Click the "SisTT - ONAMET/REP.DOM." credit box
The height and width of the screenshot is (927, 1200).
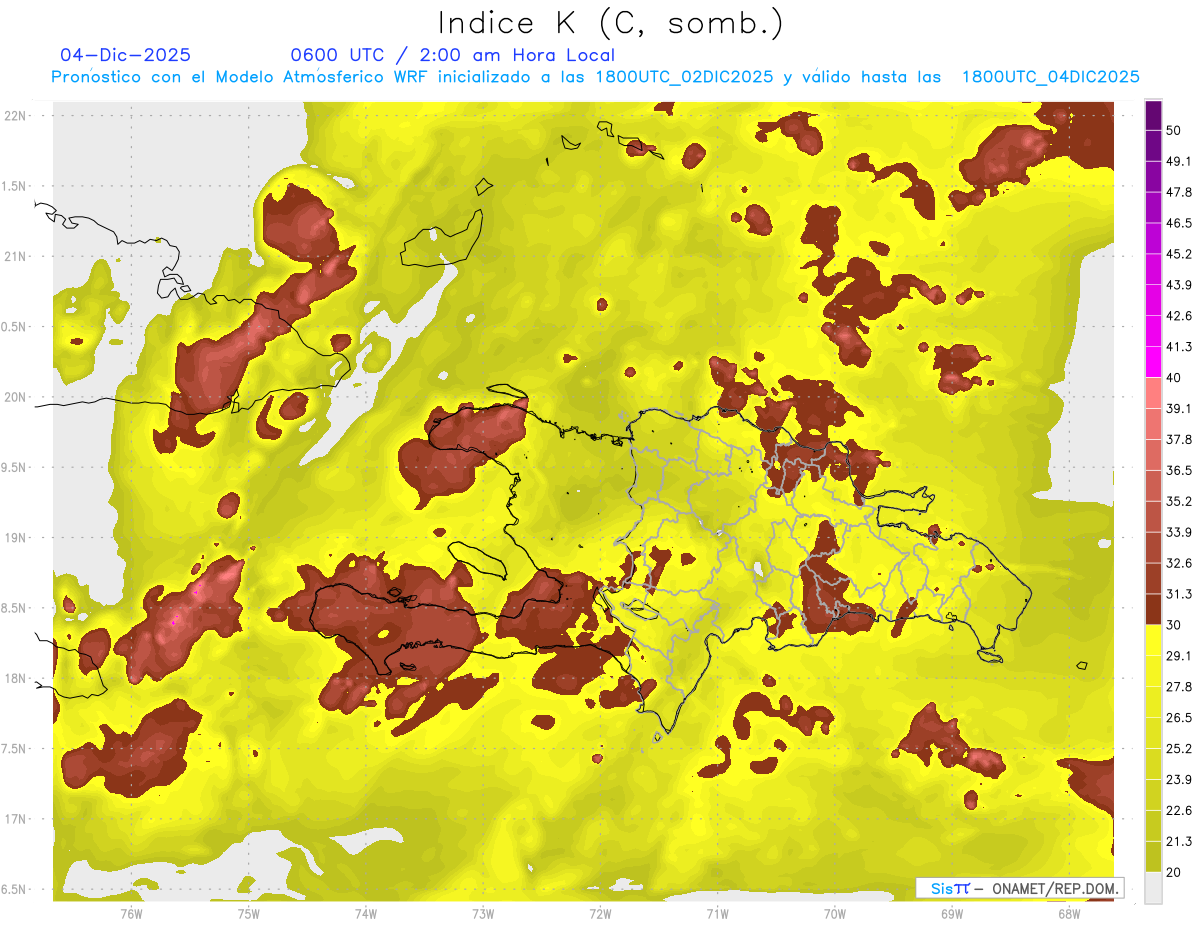click(x=1020, y=888)
